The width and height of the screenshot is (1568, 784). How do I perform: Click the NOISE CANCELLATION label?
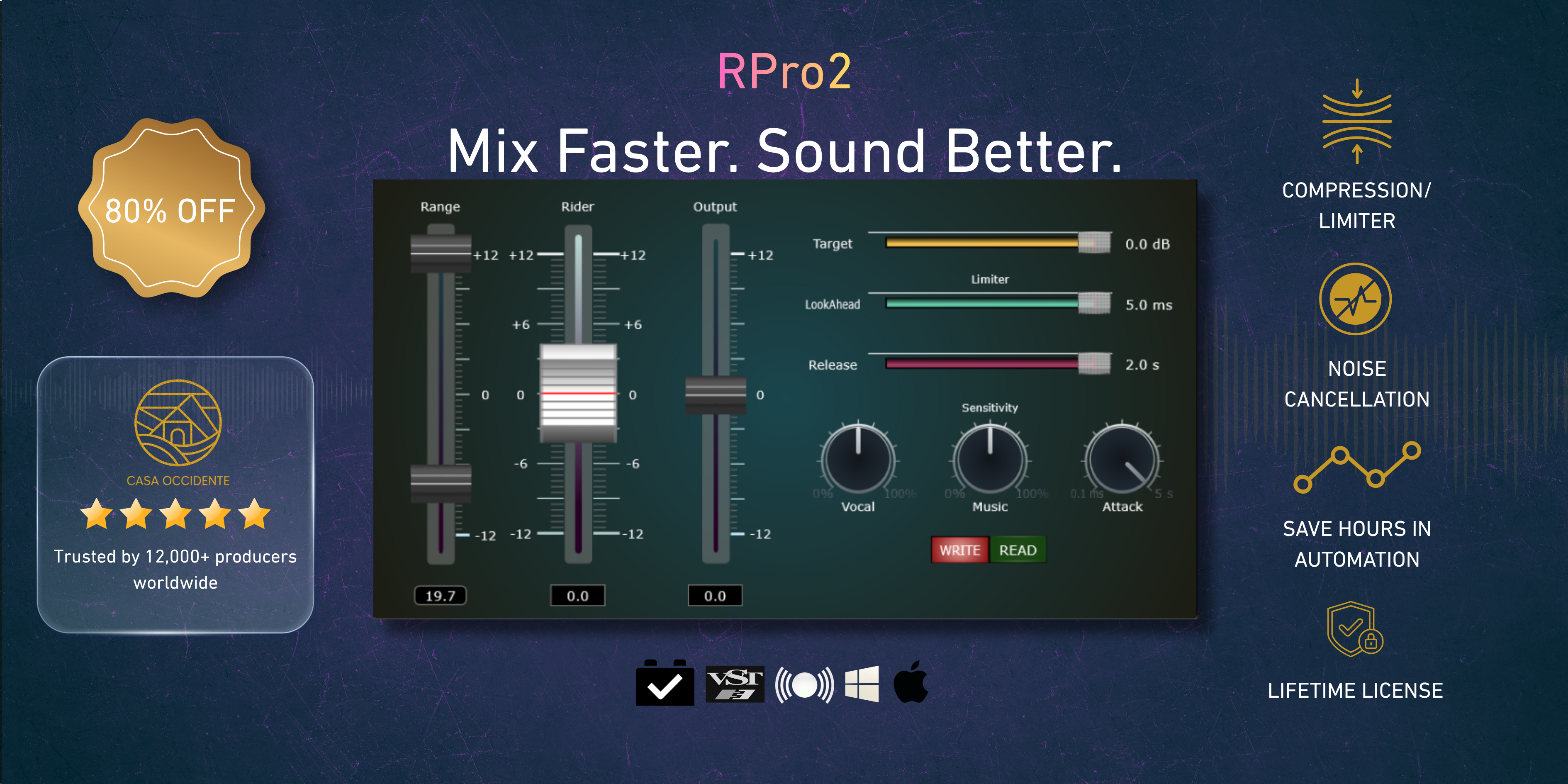1357,383
